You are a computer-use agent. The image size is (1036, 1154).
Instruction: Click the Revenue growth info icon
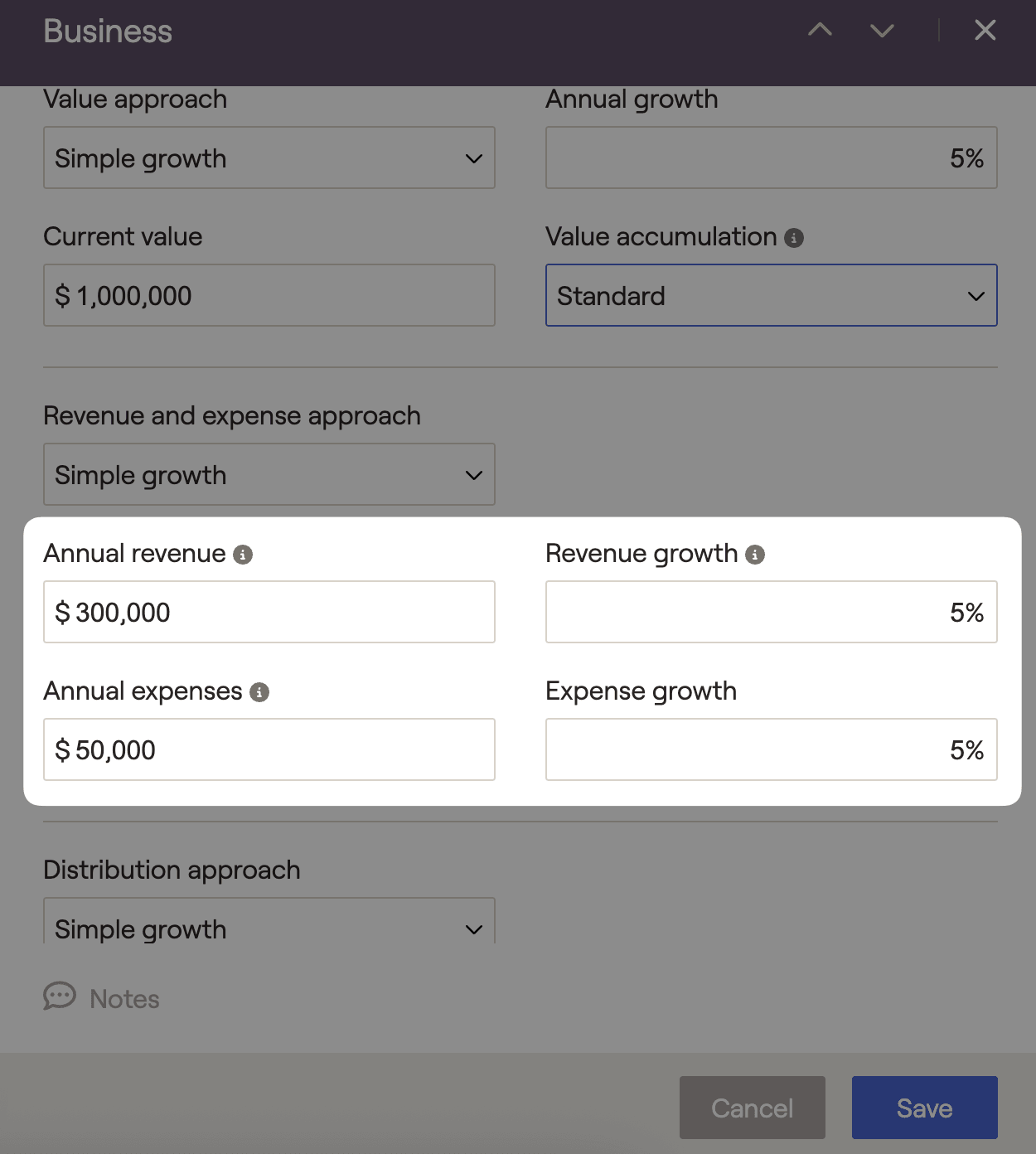pos(755,555)
